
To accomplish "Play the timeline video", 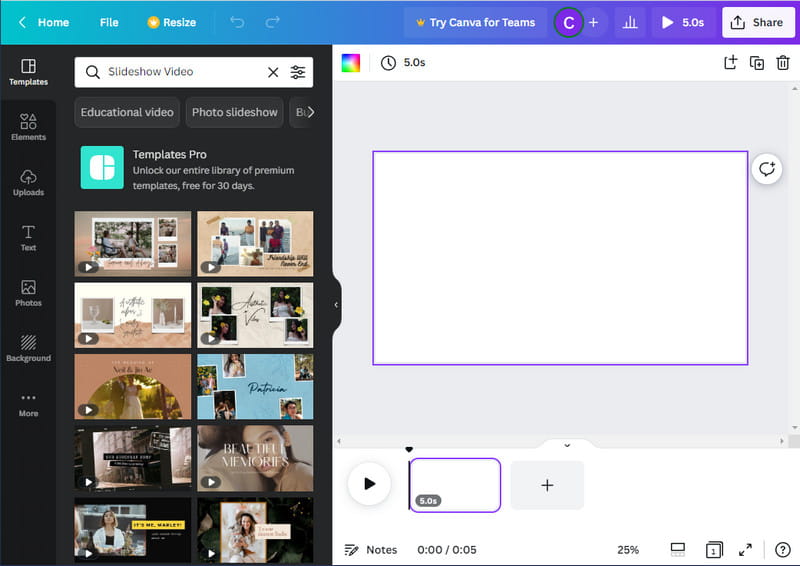I will click(369, 483).
